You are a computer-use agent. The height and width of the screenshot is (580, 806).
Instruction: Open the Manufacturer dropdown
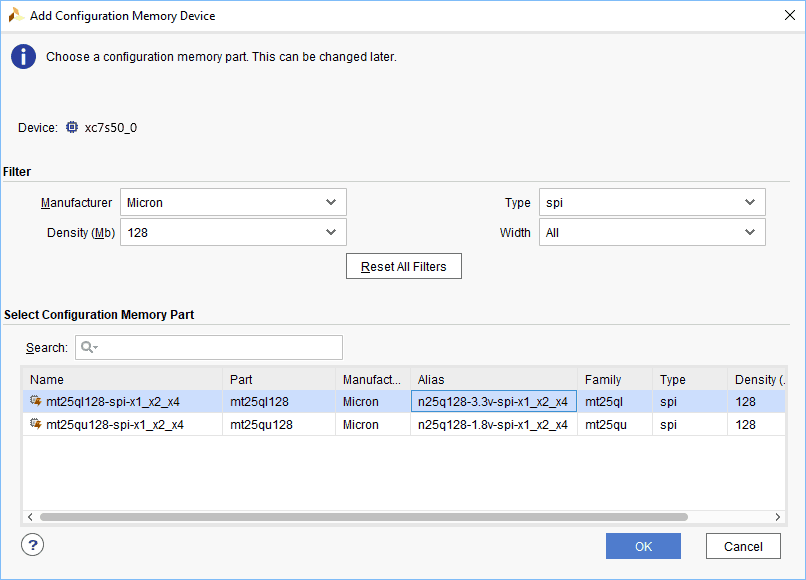[x=233, y=203]
